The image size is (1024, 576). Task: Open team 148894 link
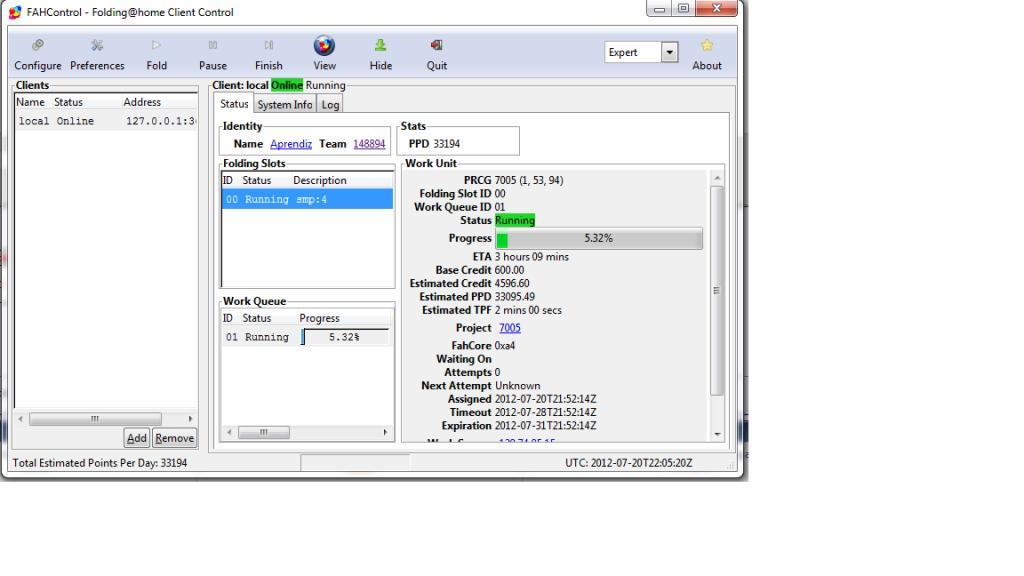tap(369, 144)
